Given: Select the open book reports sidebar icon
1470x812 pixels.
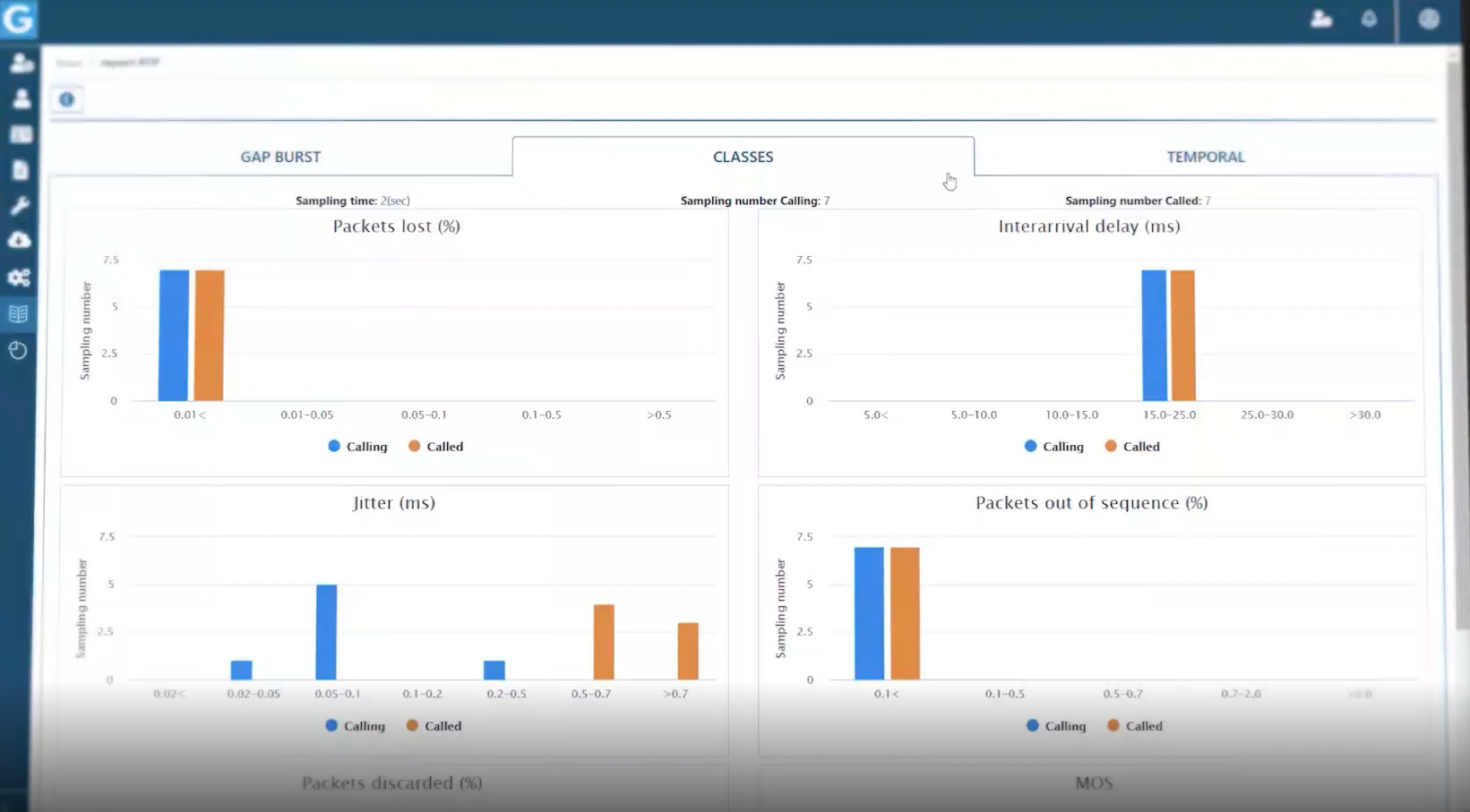Looking at the screenshot, I should pos(19,314).
